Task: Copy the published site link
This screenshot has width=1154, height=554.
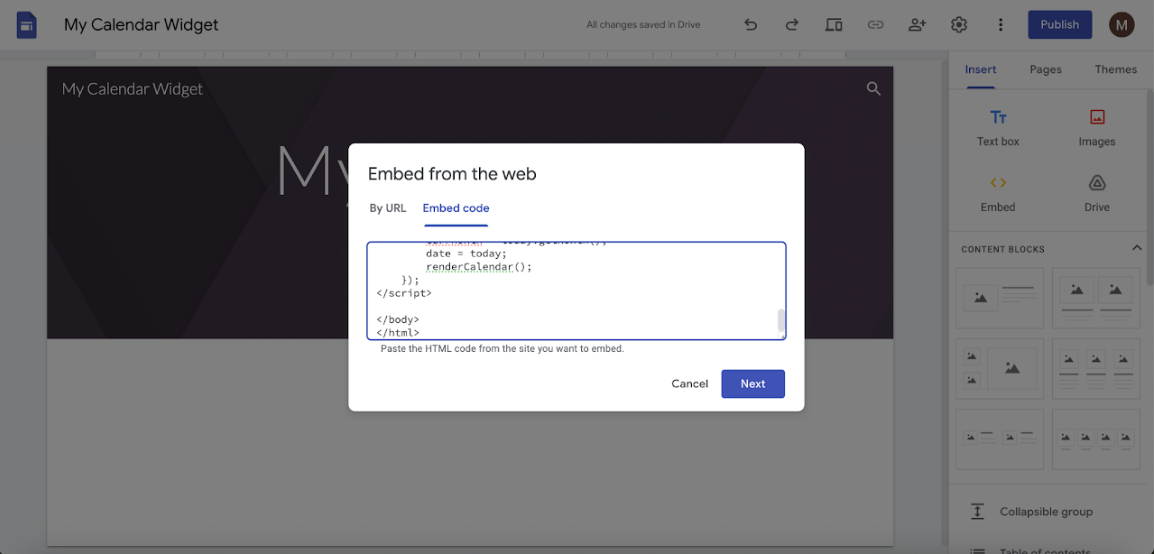Action: pyautogui.click(x=875, y=25)
